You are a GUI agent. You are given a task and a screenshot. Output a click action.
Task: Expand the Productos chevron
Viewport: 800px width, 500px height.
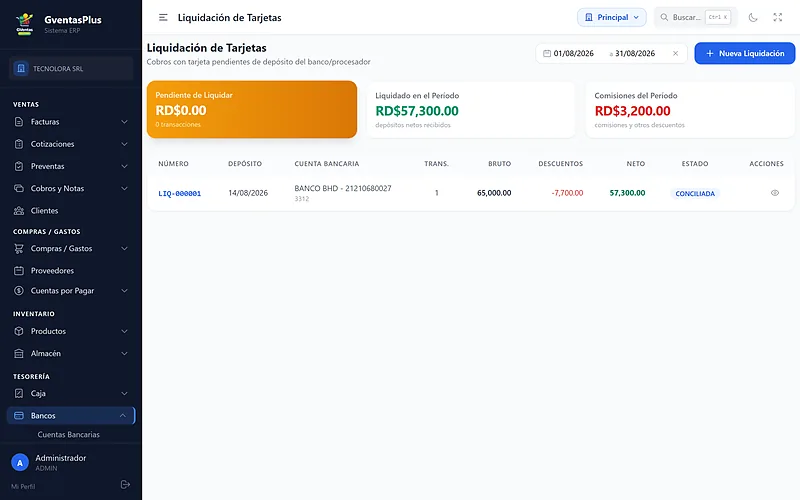coord(124,331)
